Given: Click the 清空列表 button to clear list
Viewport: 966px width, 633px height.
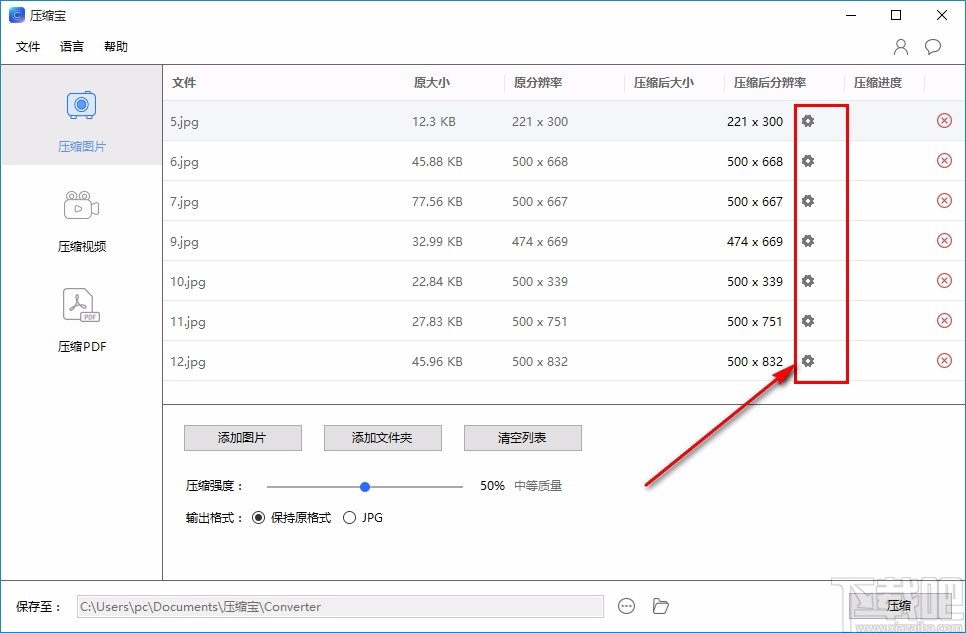Looking at the screenshot, I should [522, 438].
